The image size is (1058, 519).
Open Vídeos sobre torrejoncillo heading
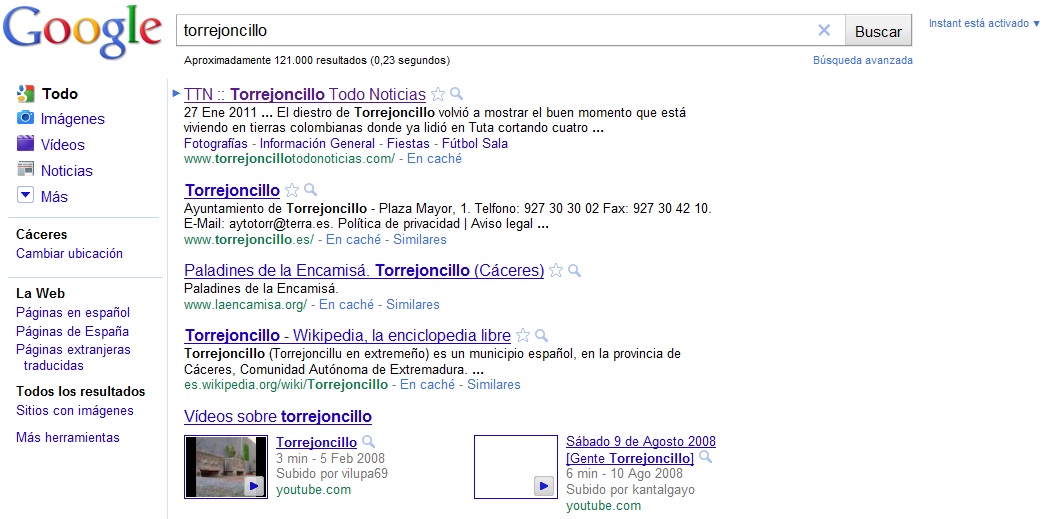[x=278, y=416]
